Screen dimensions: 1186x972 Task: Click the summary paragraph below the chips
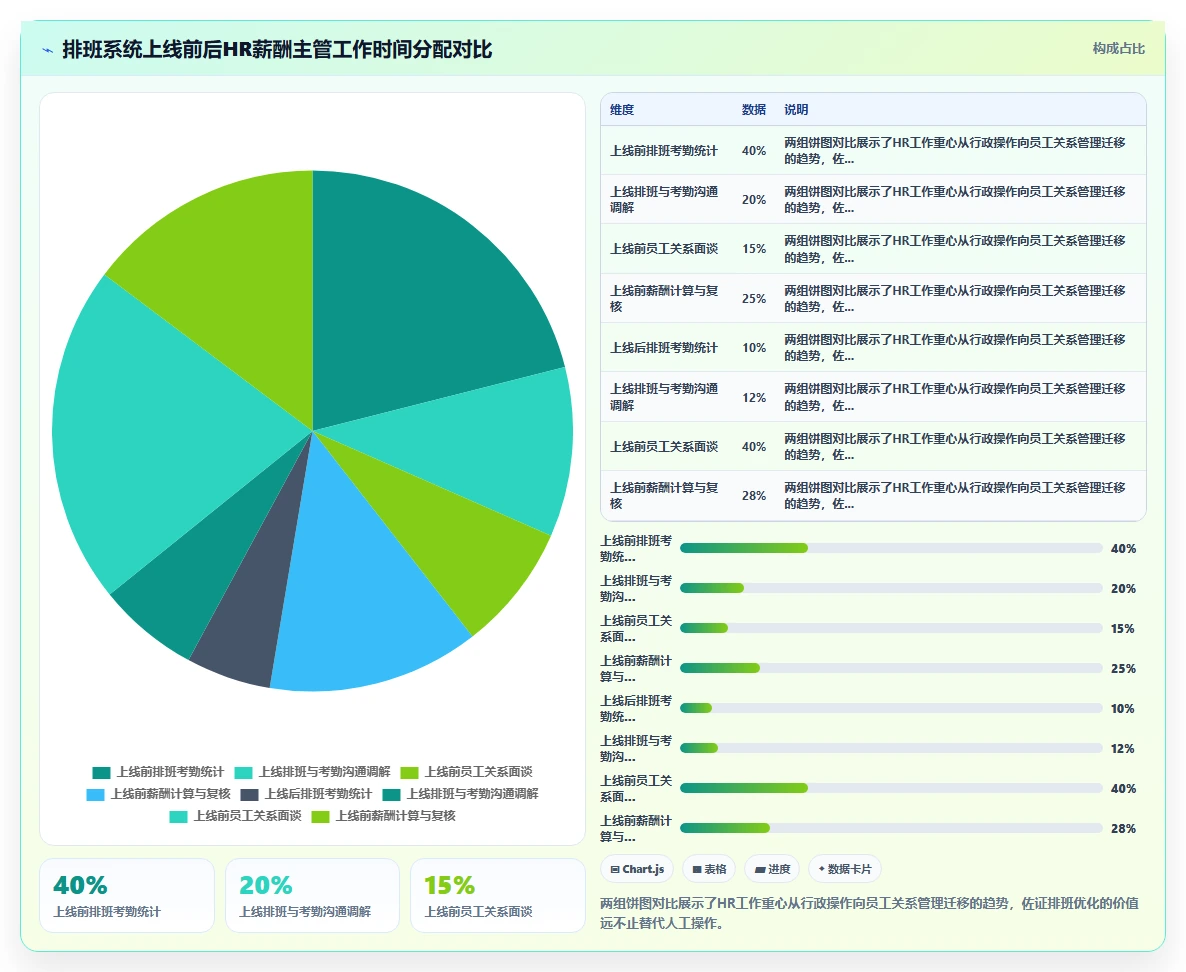pyautogui.click(x=870, y=914)
